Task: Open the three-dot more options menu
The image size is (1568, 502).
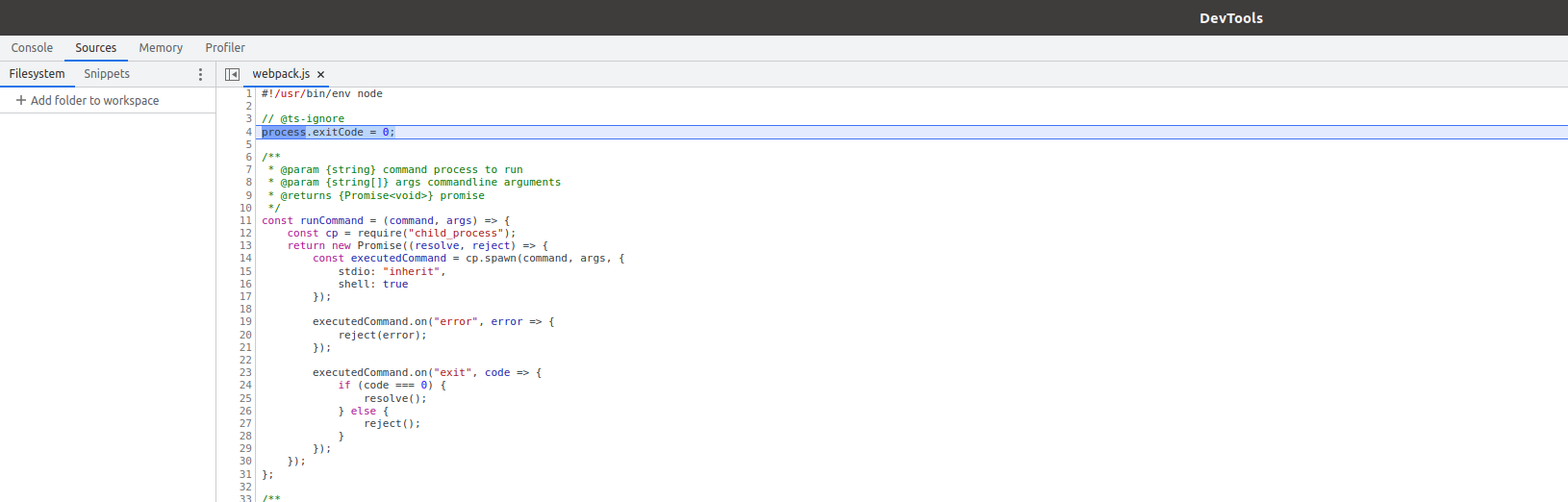Action: pyautogui.click(x=200, y=74)
